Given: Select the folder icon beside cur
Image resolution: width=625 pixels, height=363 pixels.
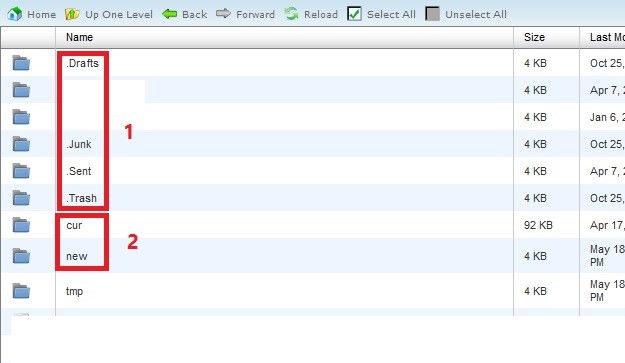Looking at the screenshot, I should point(21,225).
